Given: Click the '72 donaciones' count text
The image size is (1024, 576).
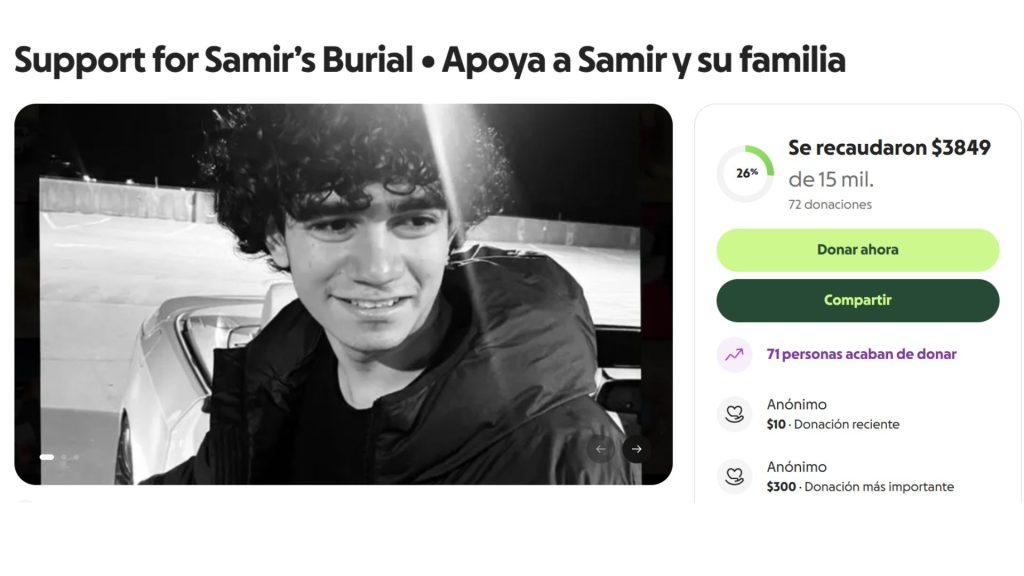Looking at the screenshot, I should coord(830,205).
